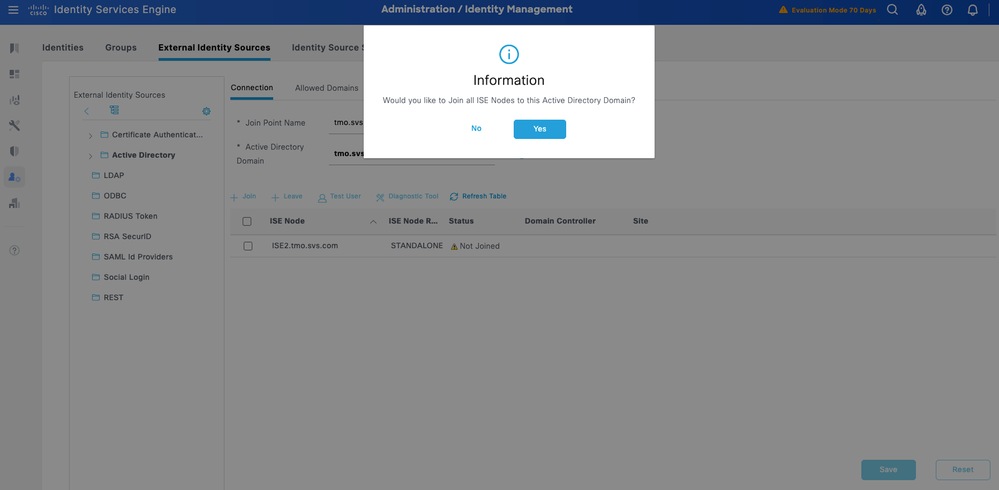Image resolution: width=999 pixels, height=490 pixels.
Task: Click the Not Joined warning icon
Action: tap(454, 246)
